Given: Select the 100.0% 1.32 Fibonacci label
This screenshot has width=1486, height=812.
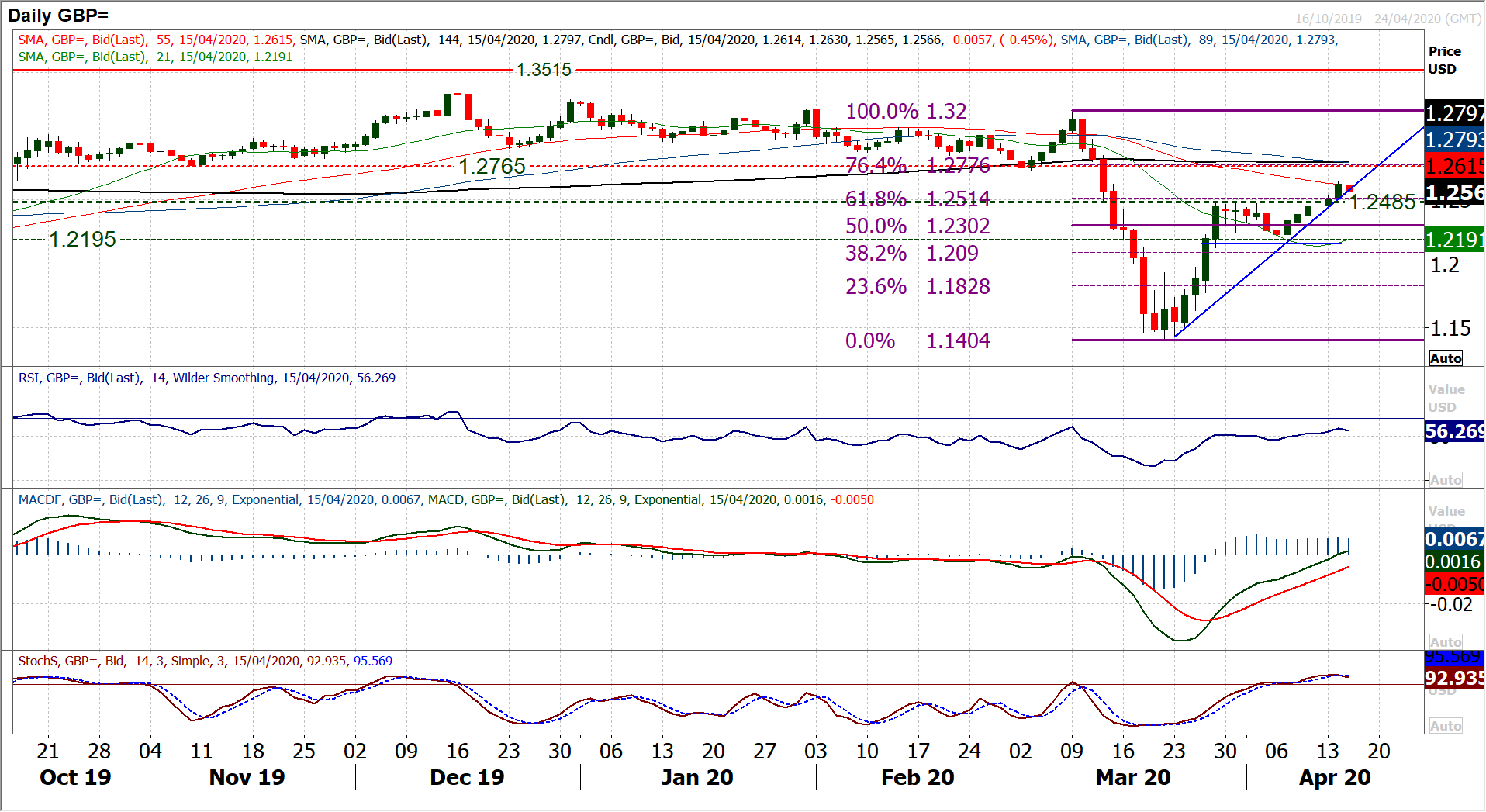Looking at the screenshot, I should (906, 111).
